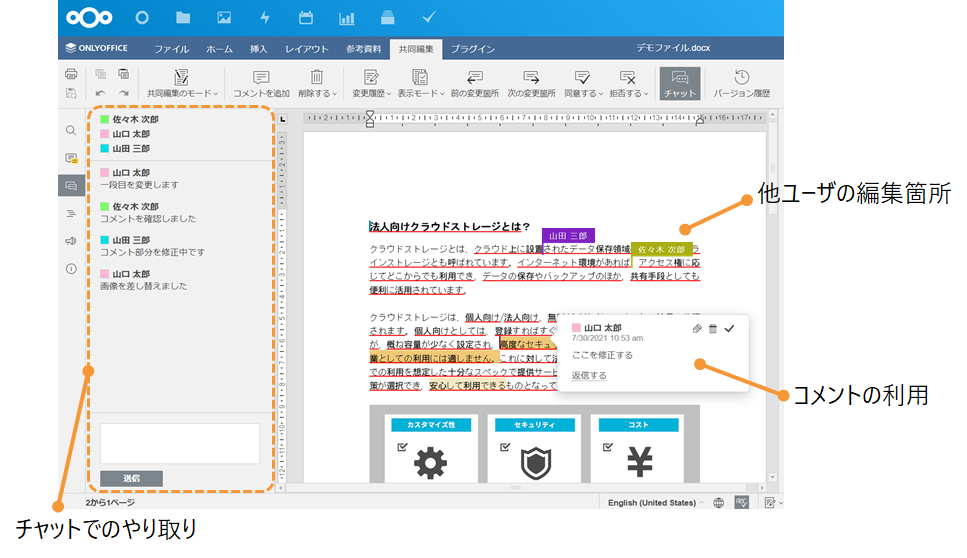The image size is (967, 558).
Task: Toggle spell checking in status bar
Action: pyautogui.click(x=741, y=503)
